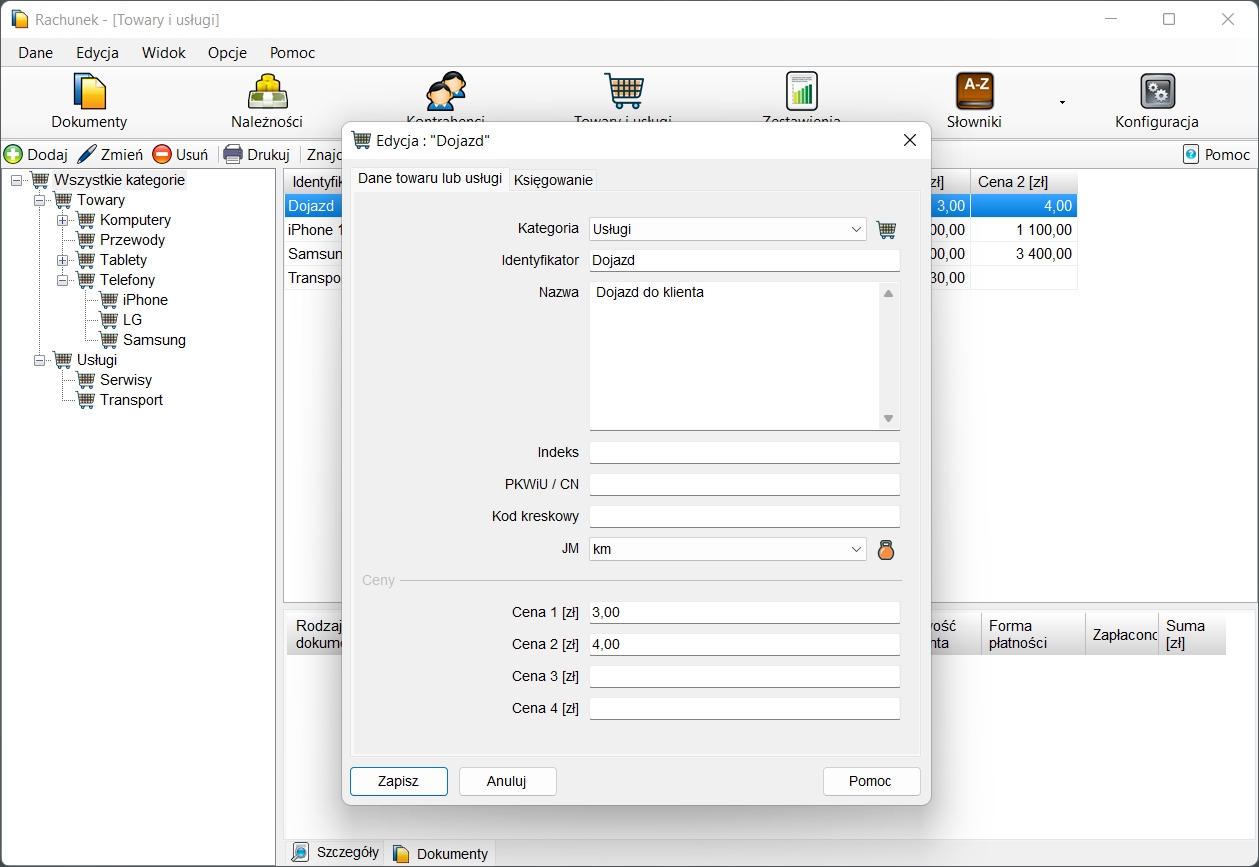The height and width of the screenshot is (867, 1259).
Task: Select Samsung category in the tree
Action: point(154,340)
